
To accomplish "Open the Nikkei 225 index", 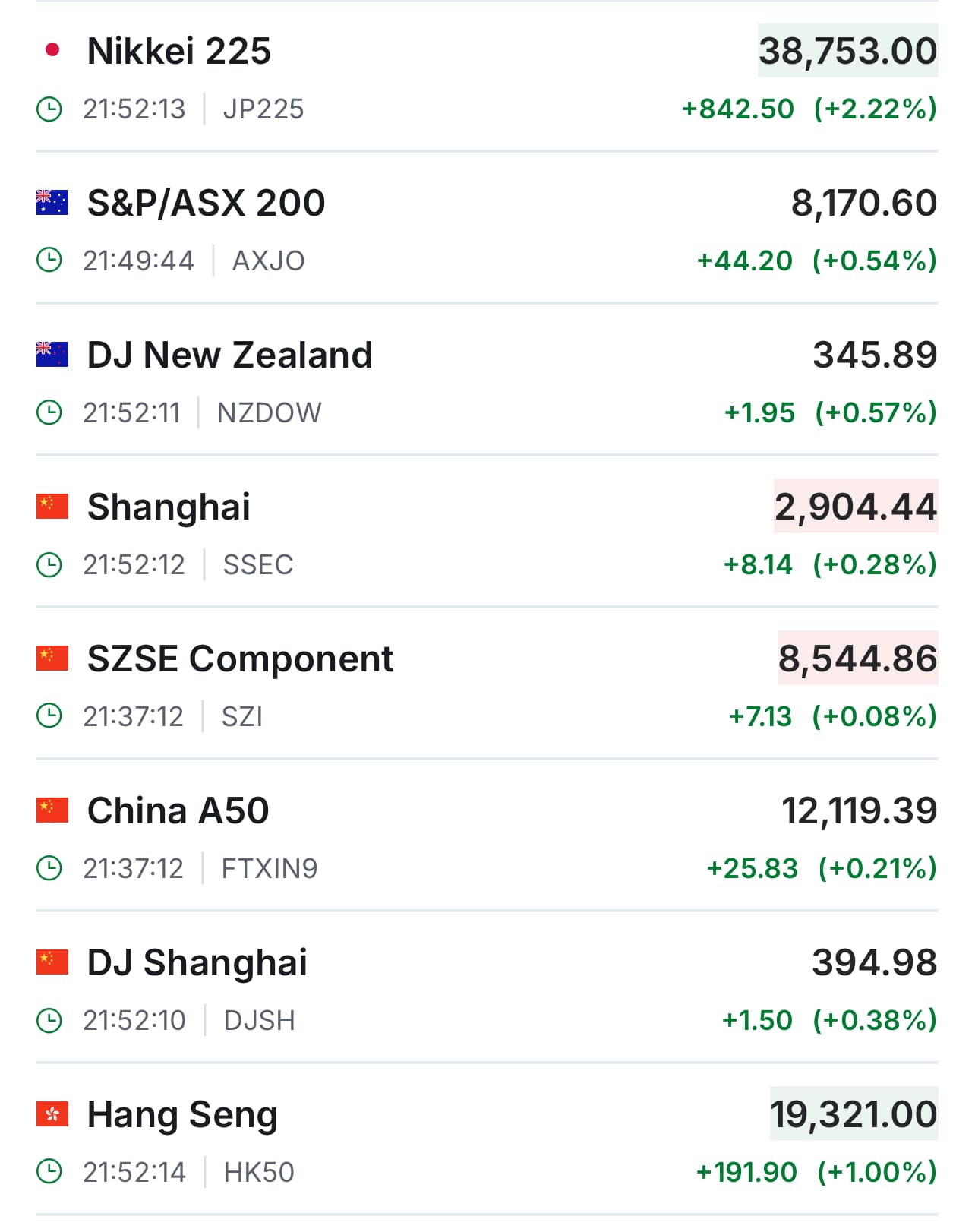I will point(179,51).
